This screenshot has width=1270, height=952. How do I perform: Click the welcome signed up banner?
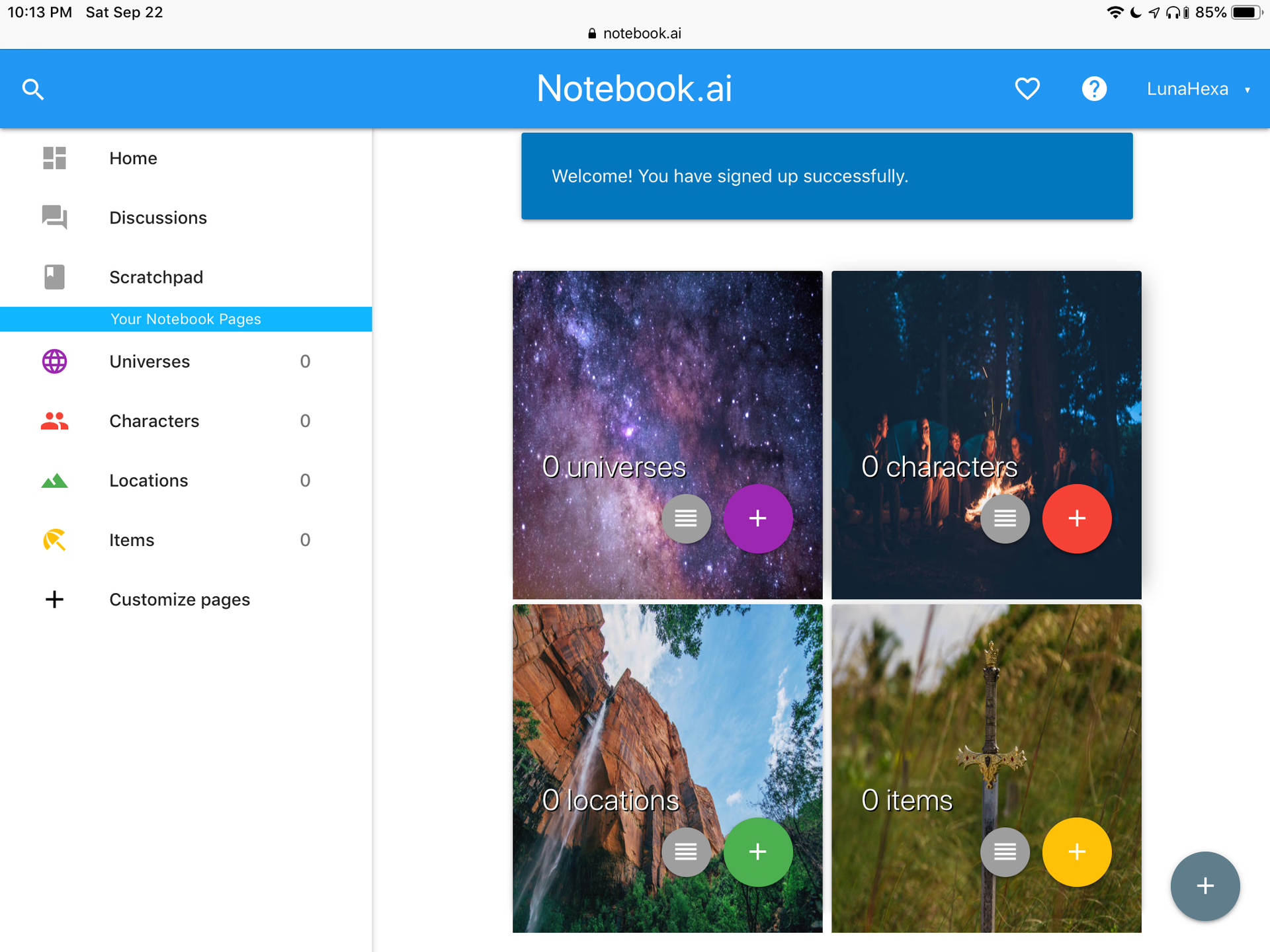[x=827, y=176]
